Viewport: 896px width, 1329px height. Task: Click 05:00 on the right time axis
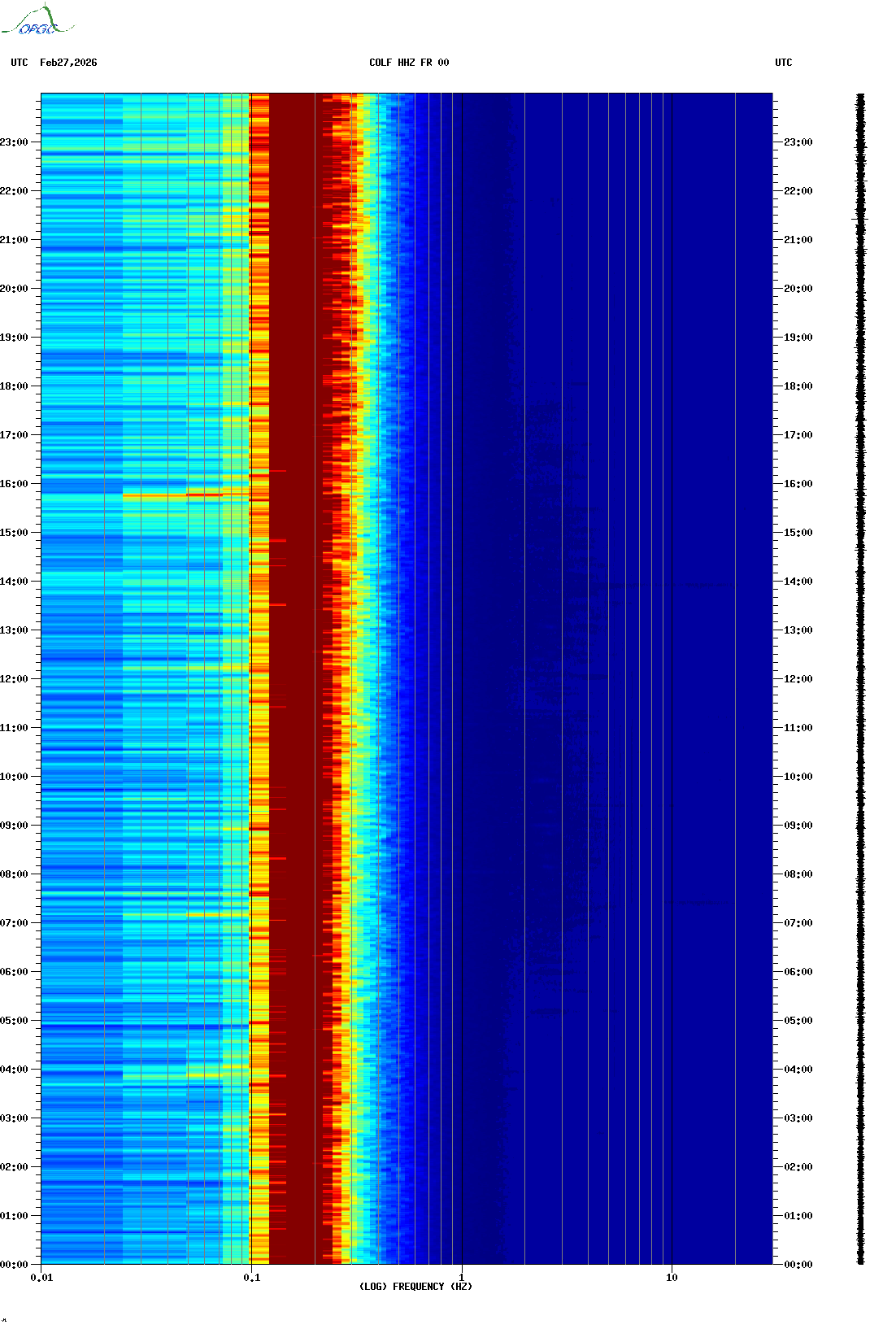798,1021
